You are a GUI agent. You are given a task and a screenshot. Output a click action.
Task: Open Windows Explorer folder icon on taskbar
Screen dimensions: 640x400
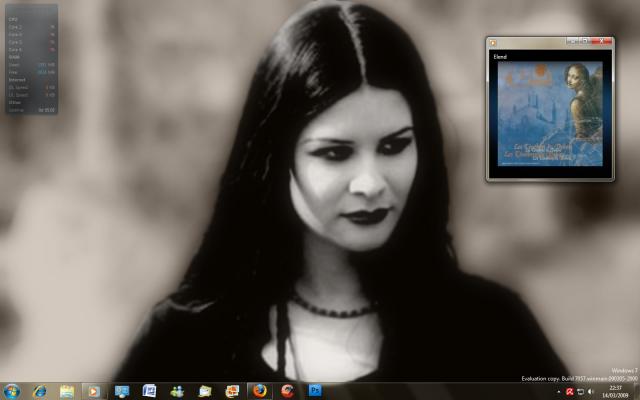click(67, 391)
